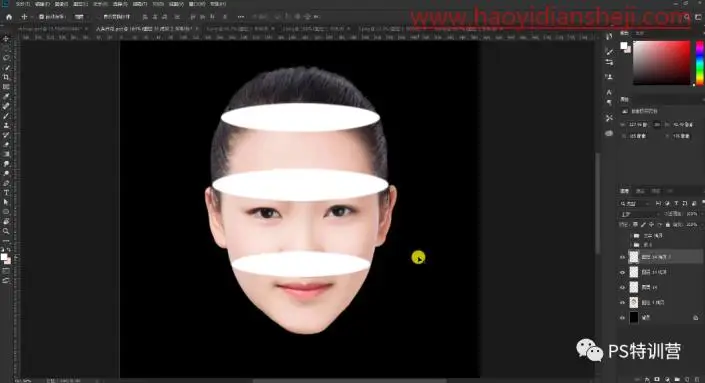The width and height of the screenshot is (705, 383).
Task: Select the Lasso tool
Action: point(6,58)
